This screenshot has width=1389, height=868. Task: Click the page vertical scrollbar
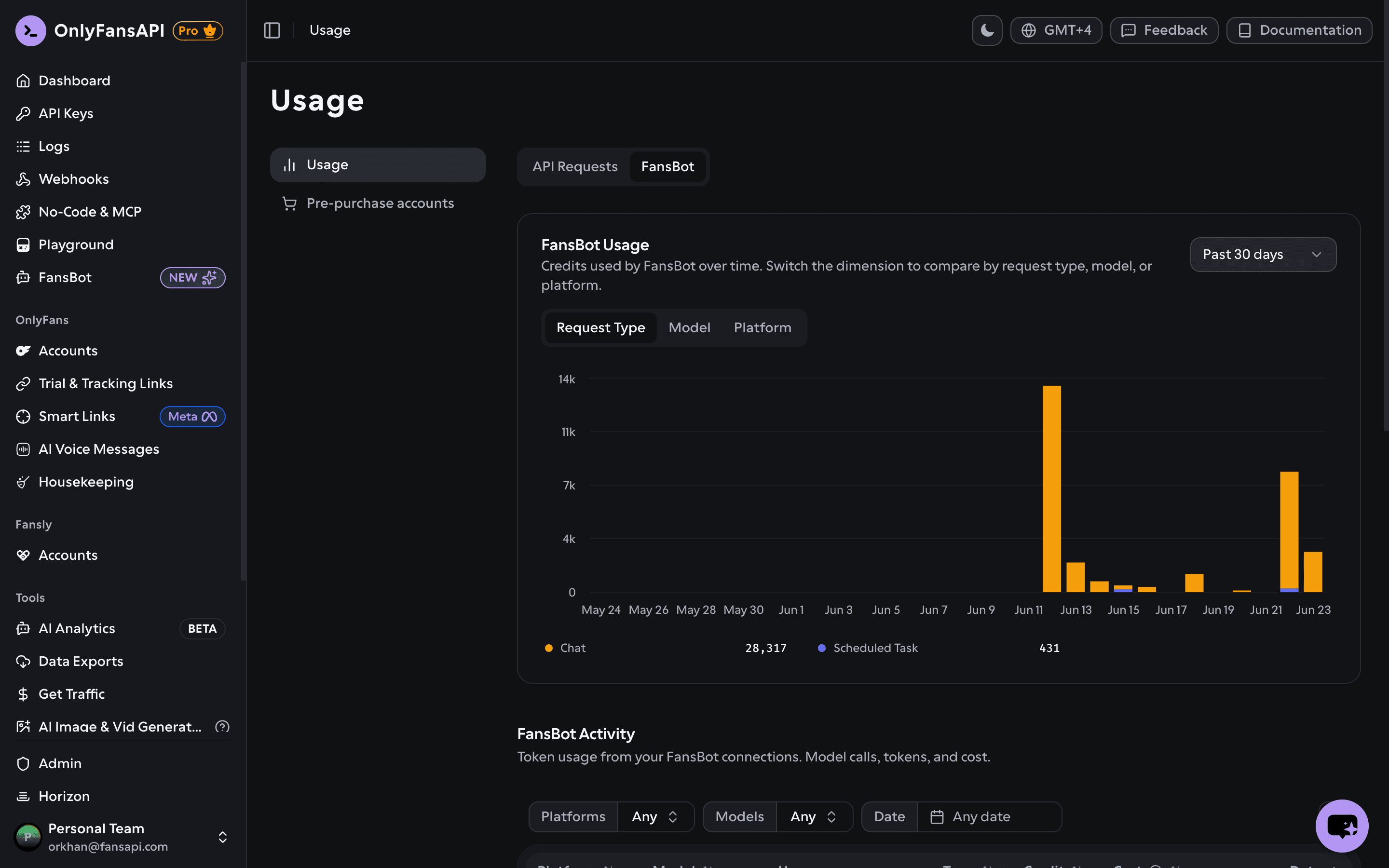[x=1386, y=215]
